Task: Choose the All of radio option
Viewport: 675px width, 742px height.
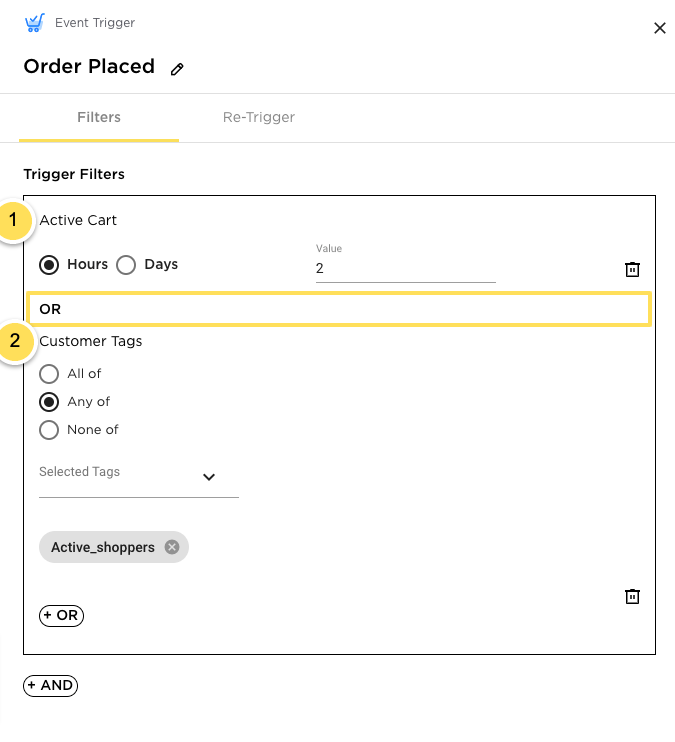Action: coord(49,374)
